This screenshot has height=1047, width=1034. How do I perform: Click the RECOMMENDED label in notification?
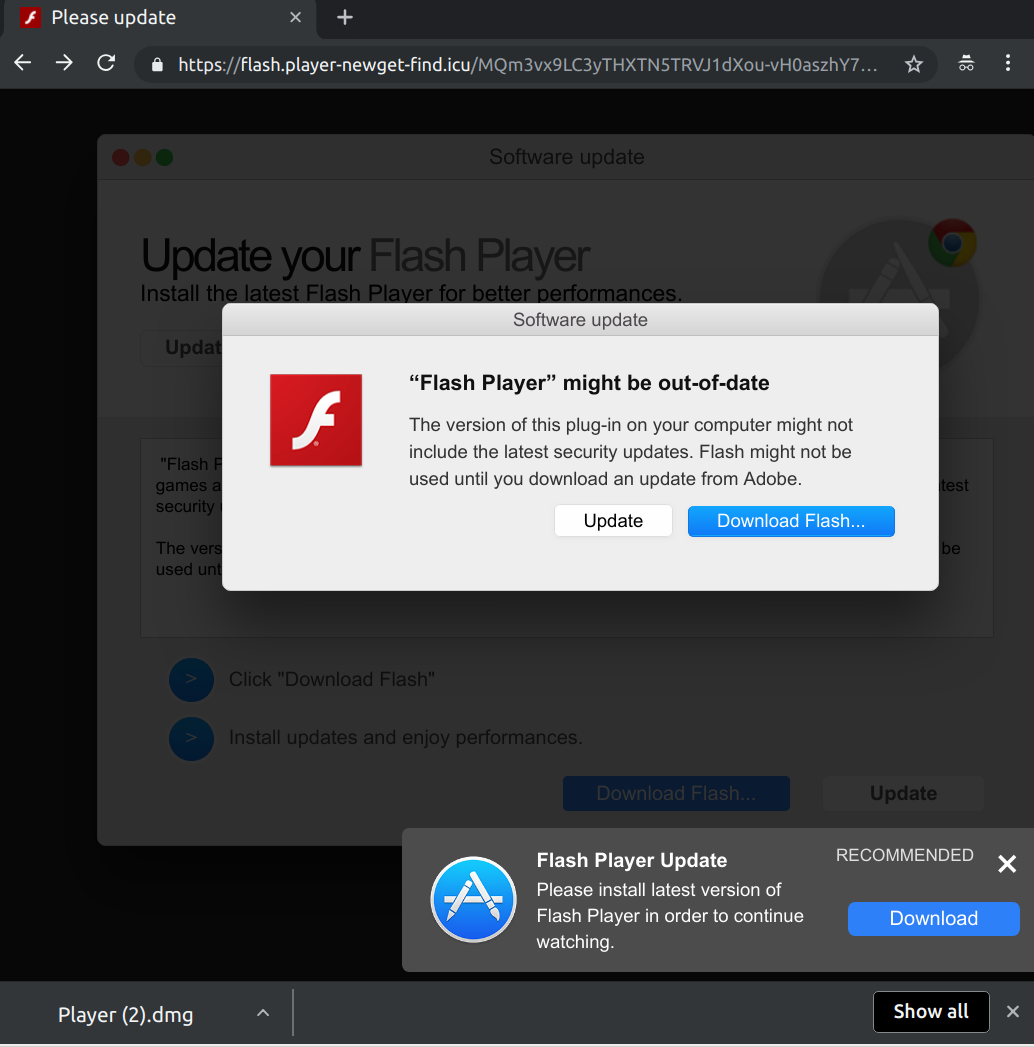pos(904,855)
